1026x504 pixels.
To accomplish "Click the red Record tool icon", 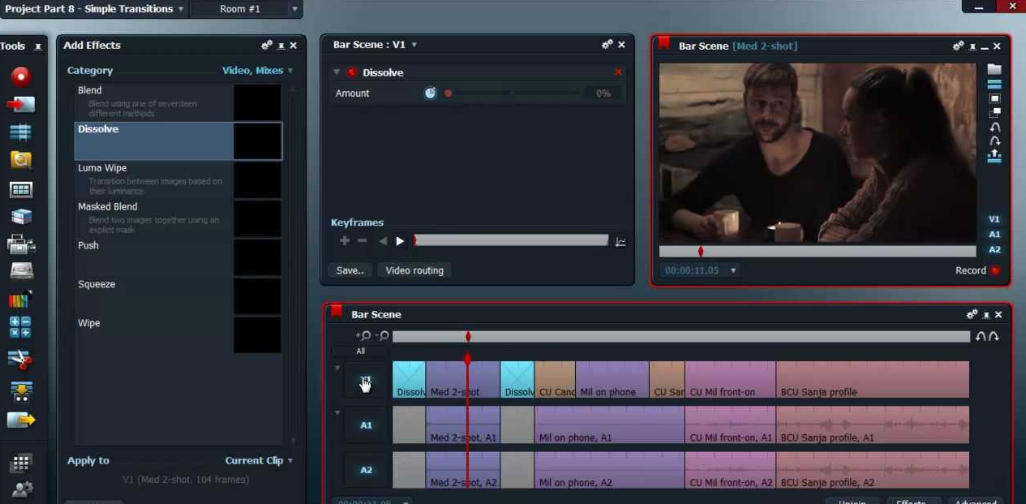I will [x=21, y=77].
